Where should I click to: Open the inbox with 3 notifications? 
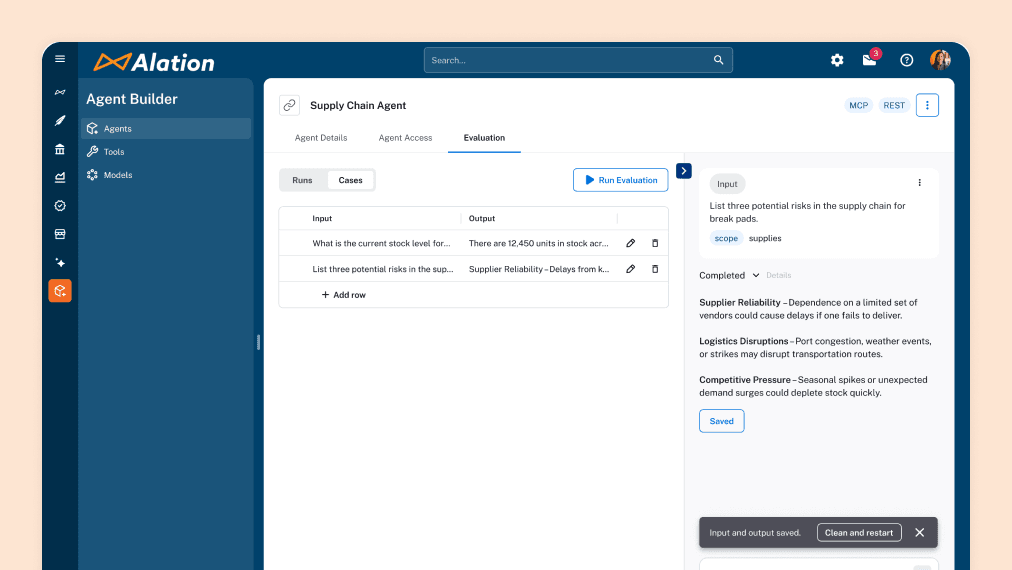(869, 60)
